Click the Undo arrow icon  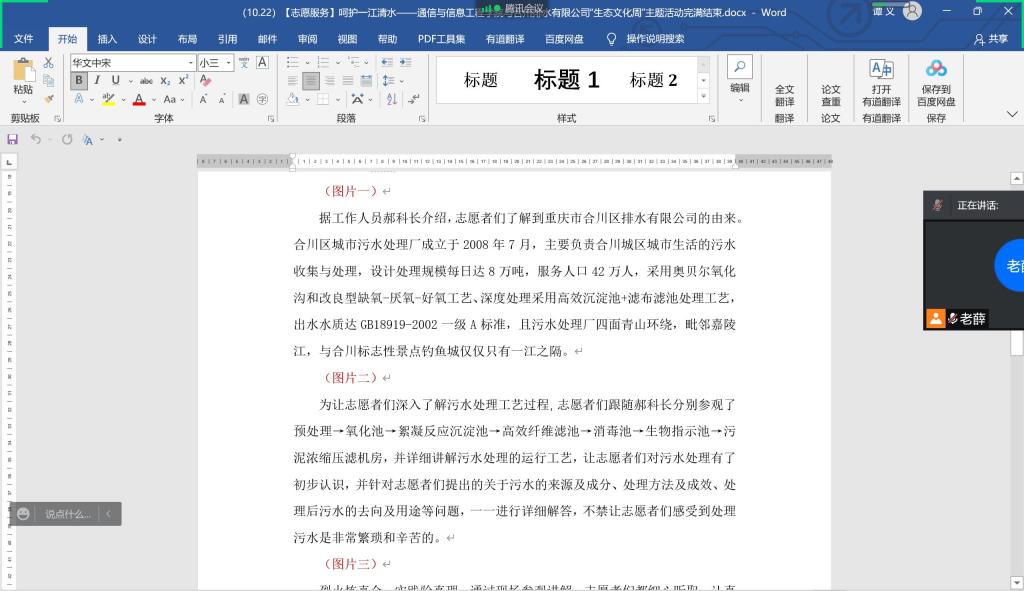click(36, 139)
